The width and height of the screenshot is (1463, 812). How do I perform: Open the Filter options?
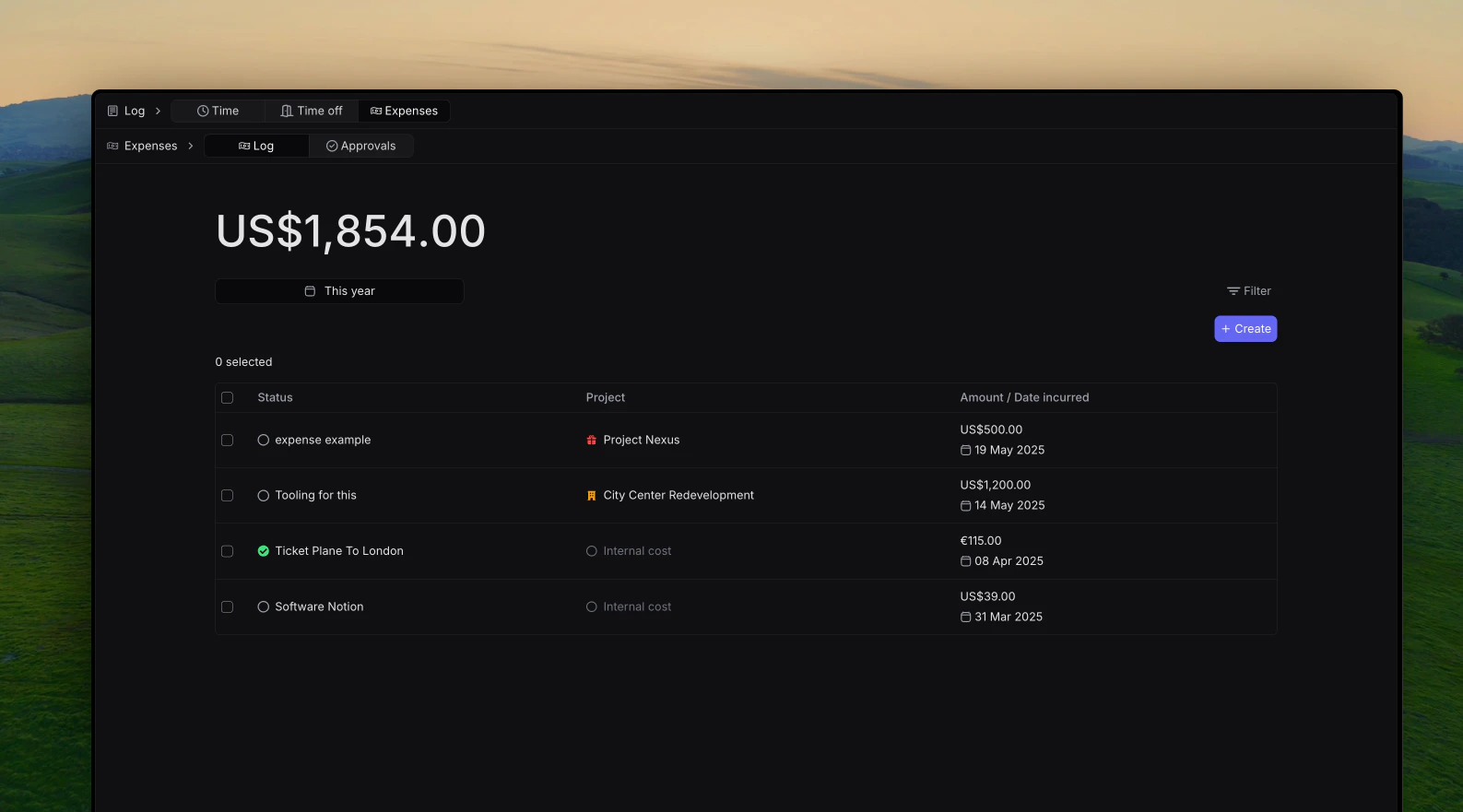pos(1248,291)
